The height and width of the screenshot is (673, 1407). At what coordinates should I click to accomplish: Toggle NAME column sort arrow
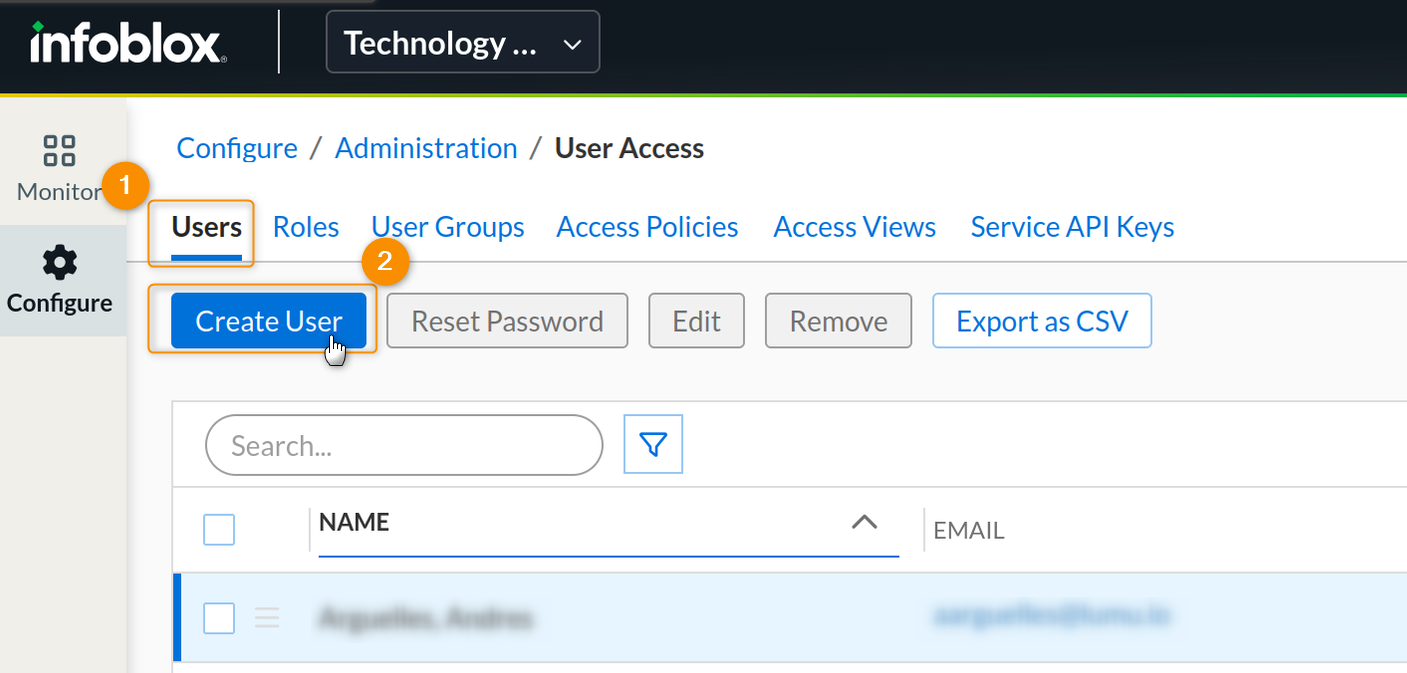point(863,522)
